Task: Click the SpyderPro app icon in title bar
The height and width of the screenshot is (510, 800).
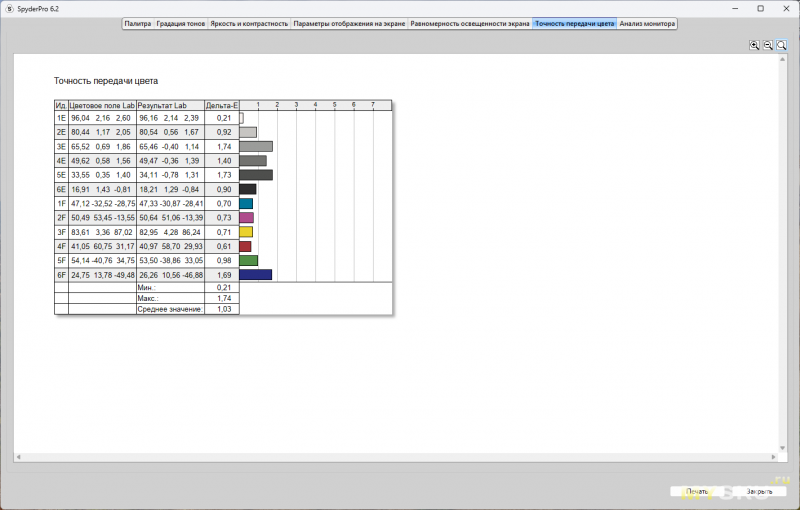Action: click(8, 8)
